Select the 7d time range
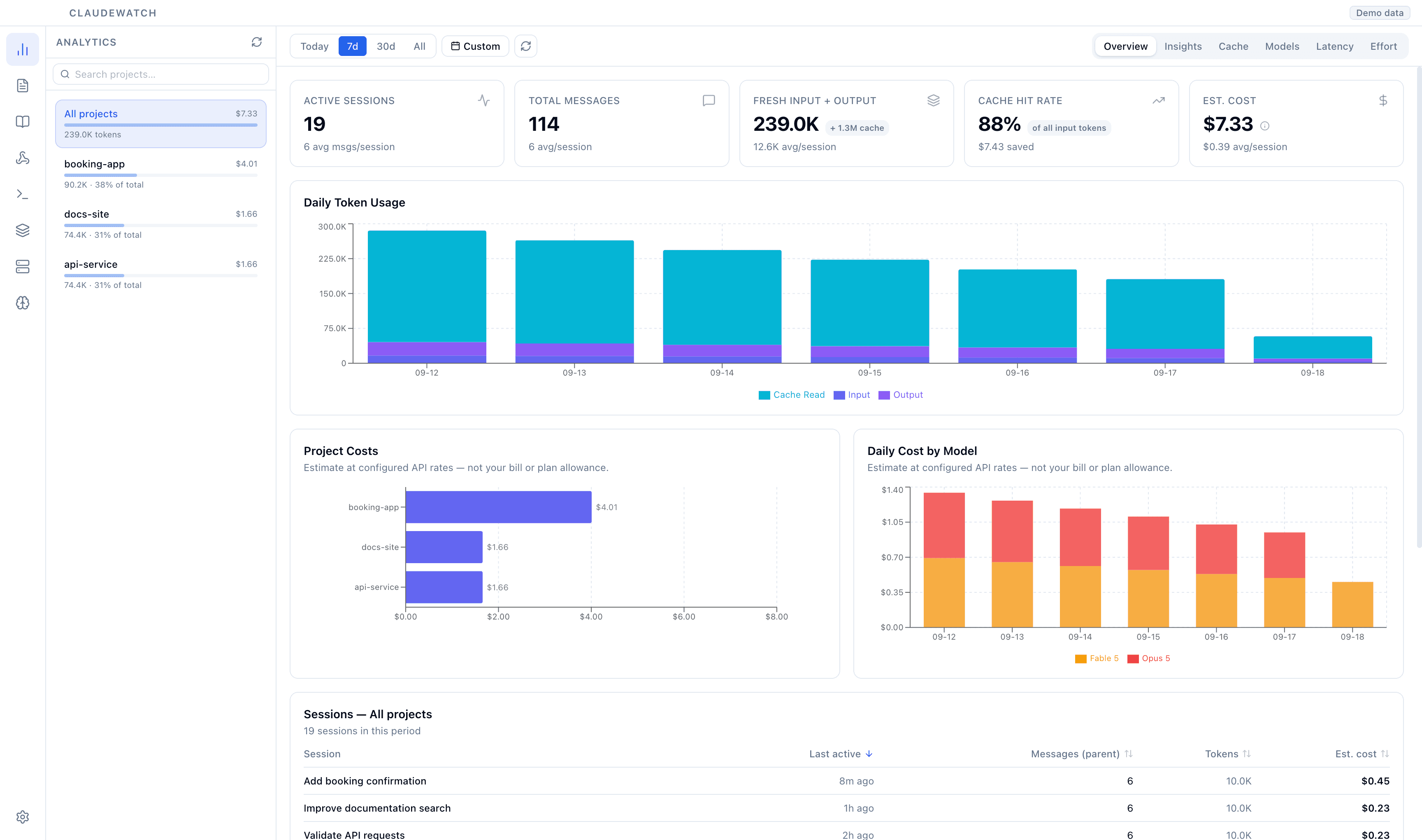 pos(352,46)
